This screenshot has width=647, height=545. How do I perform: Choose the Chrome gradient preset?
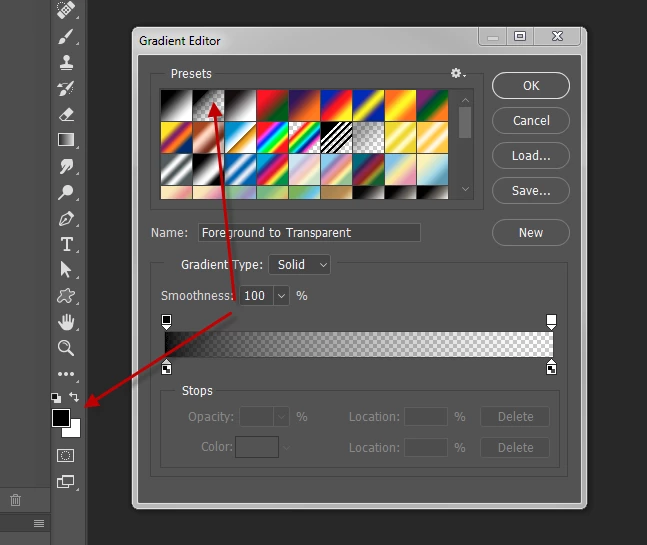point(241,137)
